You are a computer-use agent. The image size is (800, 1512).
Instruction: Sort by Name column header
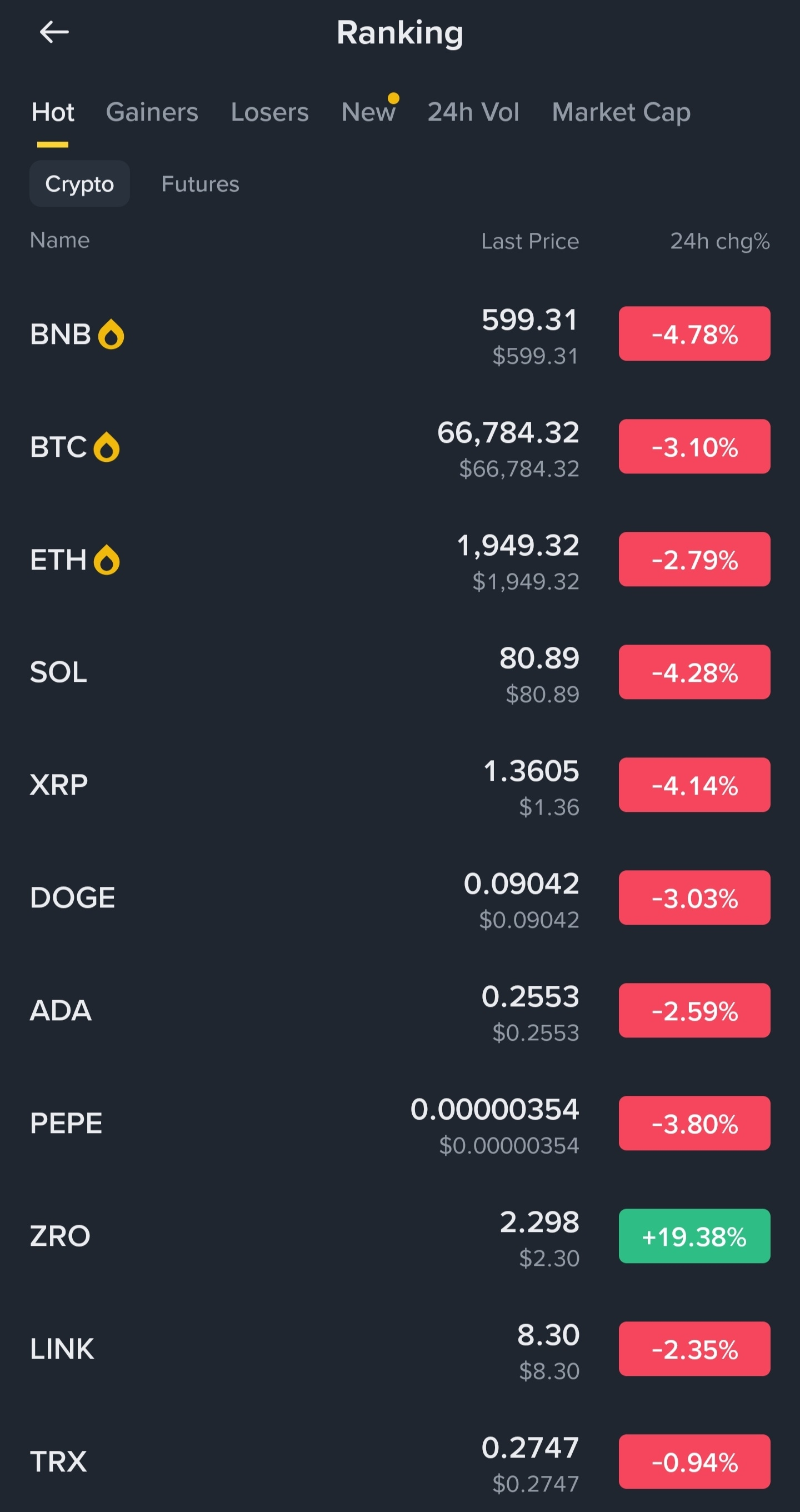coord(60,241)
